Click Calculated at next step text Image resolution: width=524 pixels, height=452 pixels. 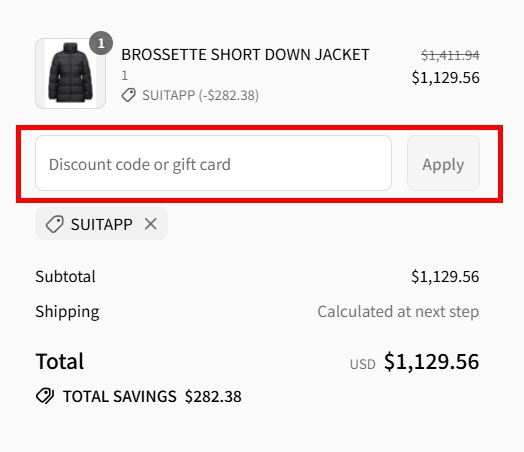[x=398, y=312]
